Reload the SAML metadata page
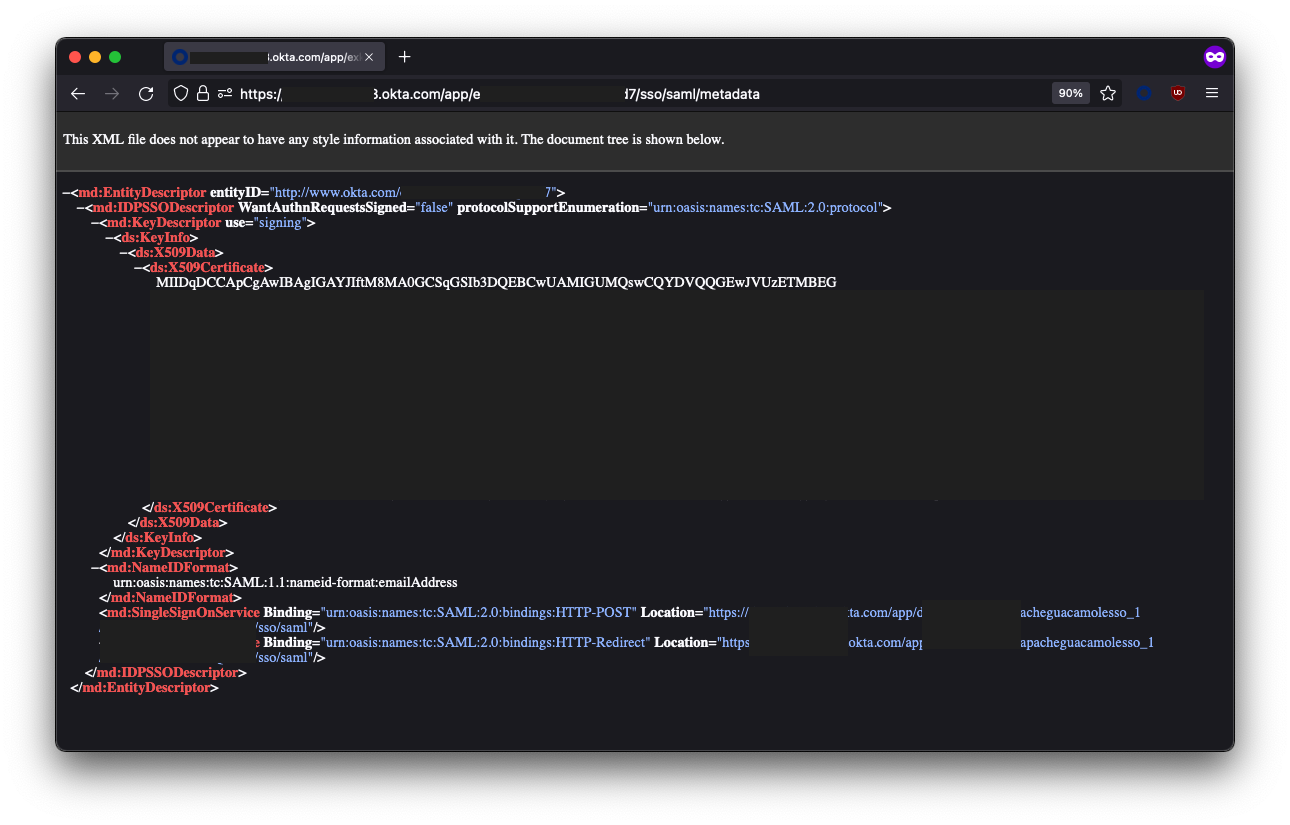The image size is (1290, 825). pyautogui.click(x=146, y=93)
